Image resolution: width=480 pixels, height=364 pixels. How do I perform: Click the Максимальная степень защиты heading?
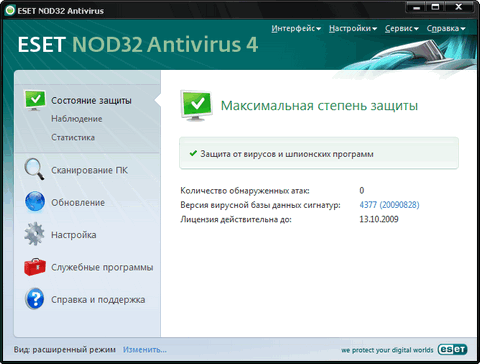coord(319,106)
